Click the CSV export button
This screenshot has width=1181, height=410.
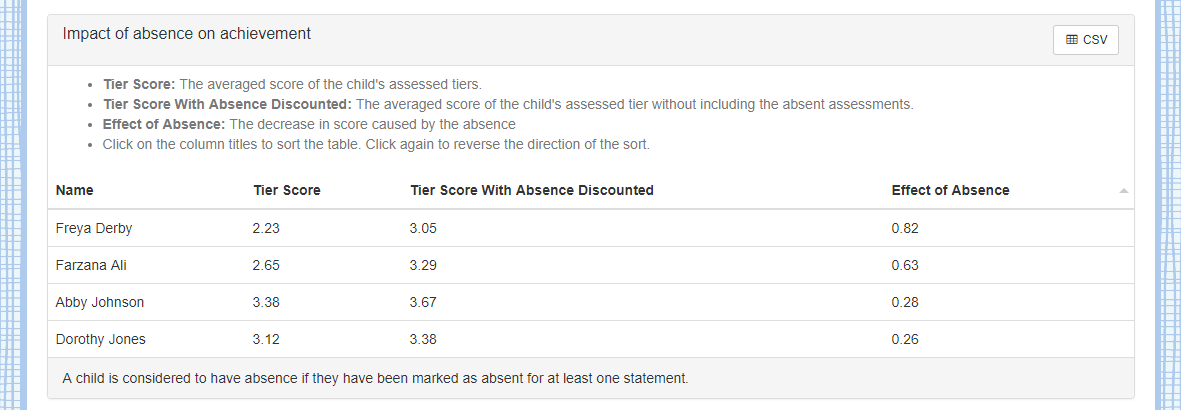[x=1085, y=40]
